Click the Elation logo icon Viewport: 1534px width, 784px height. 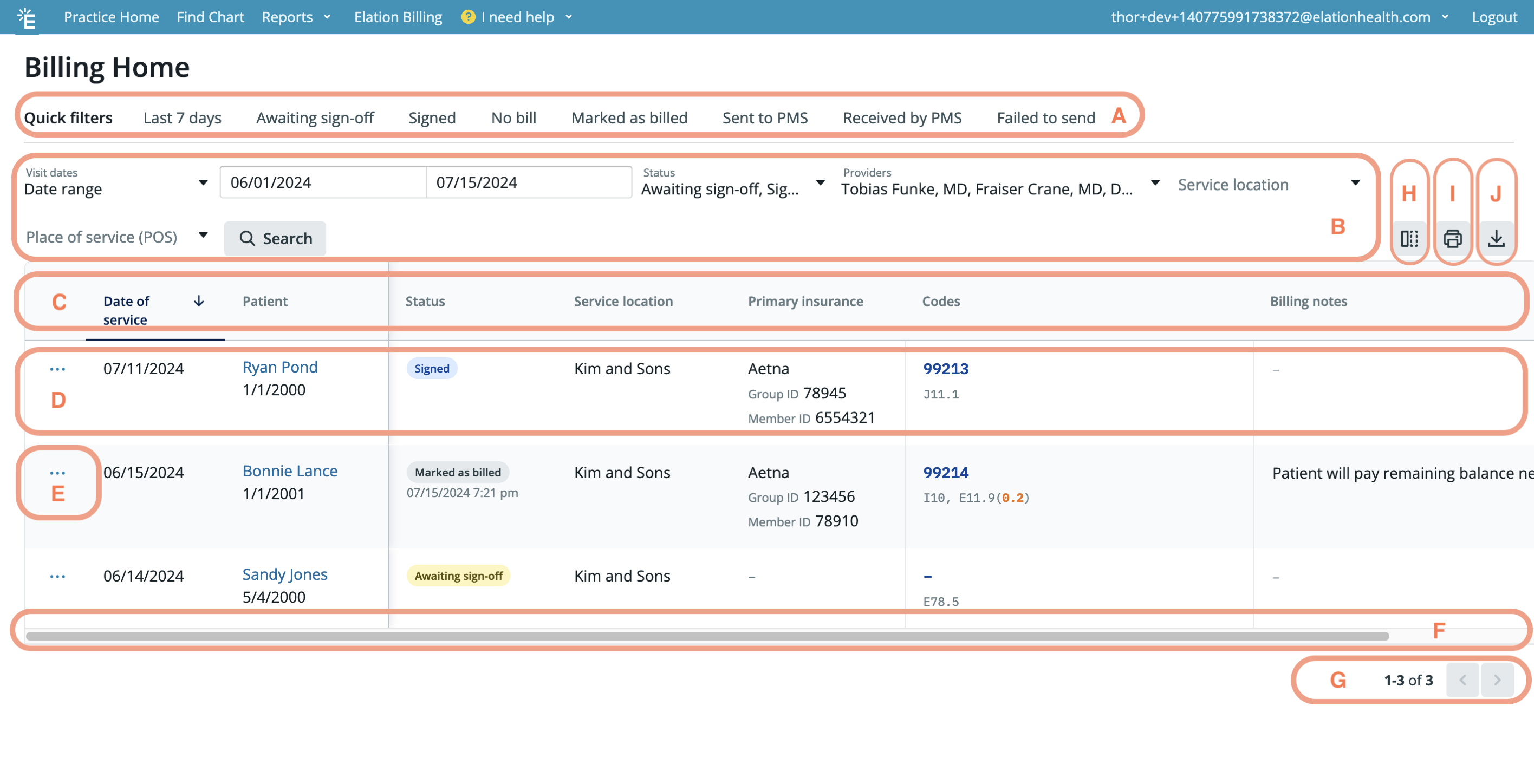pyautogui.click(x=27, y=17)
